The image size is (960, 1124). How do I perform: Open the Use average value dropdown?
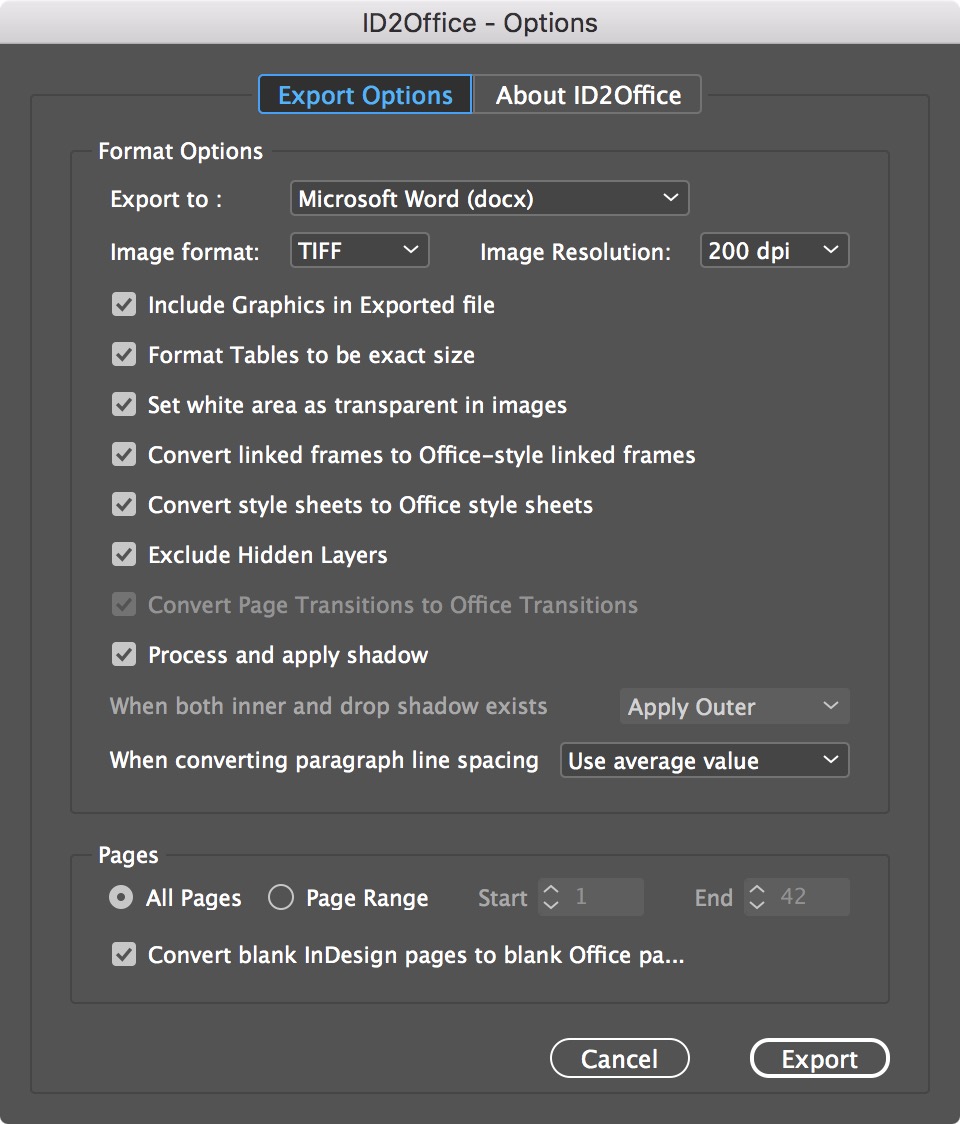[x=704, y=761]
